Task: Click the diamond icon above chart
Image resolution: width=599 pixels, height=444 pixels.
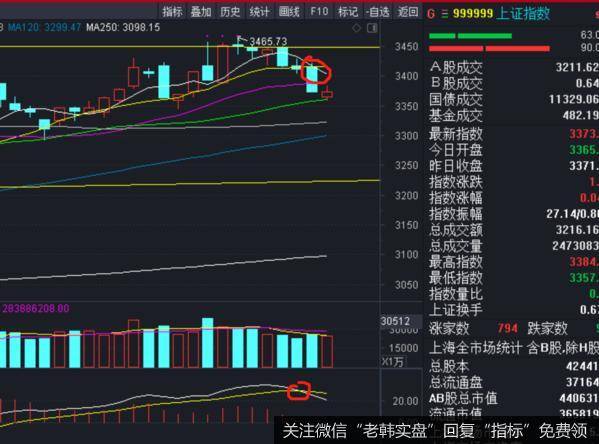Action: [356, 28]
